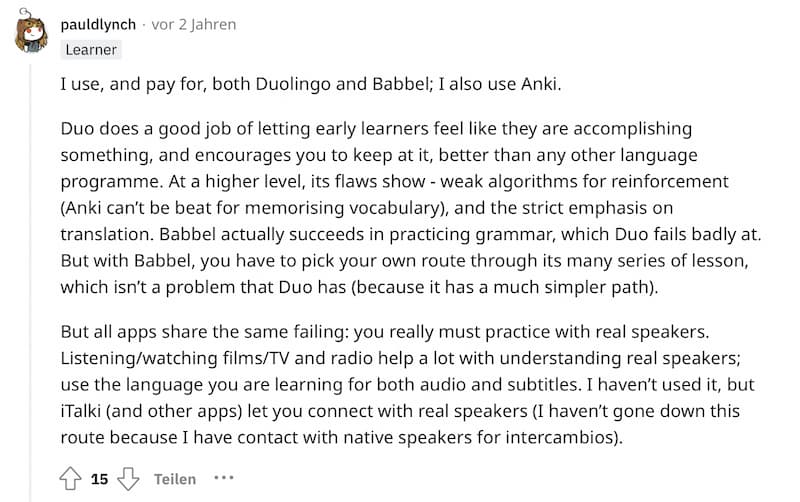The height and width of the screenshot is (502, 800).
Task: Downvote the comment using the down arrow
Action: tap(128, 479)
